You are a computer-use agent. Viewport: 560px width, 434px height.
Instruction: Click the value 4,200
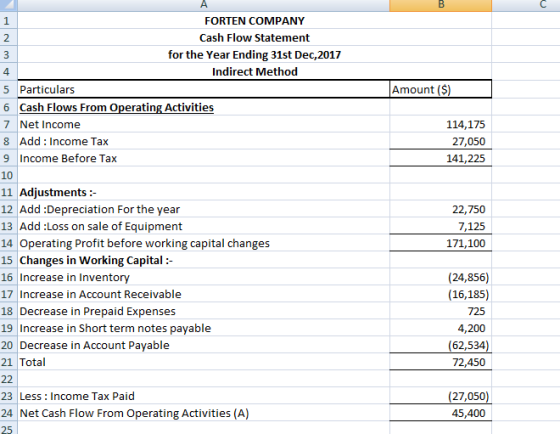coord(440,328)
